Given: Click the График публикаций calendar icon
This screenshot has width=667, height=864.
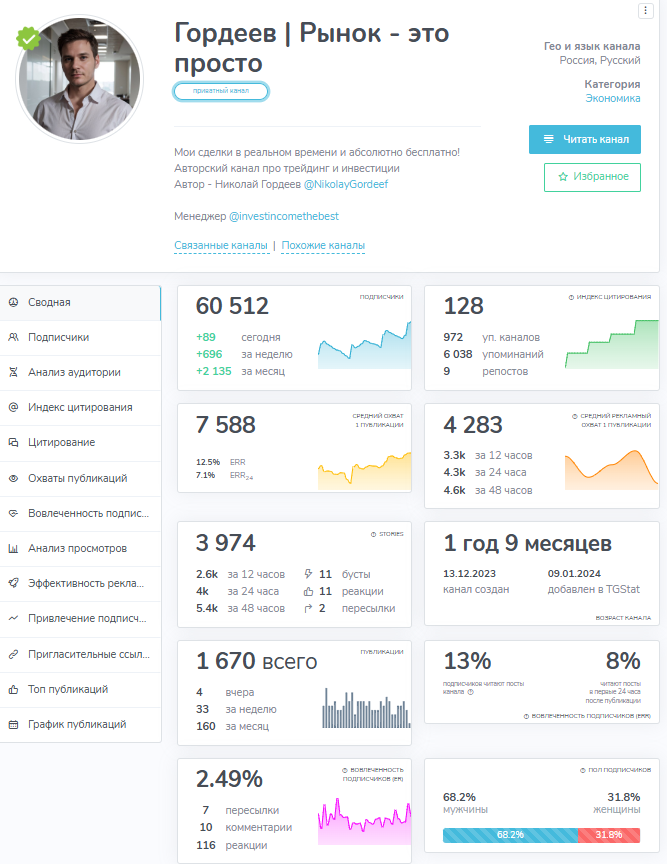Looking at the screenshot, I should point(13,725).
